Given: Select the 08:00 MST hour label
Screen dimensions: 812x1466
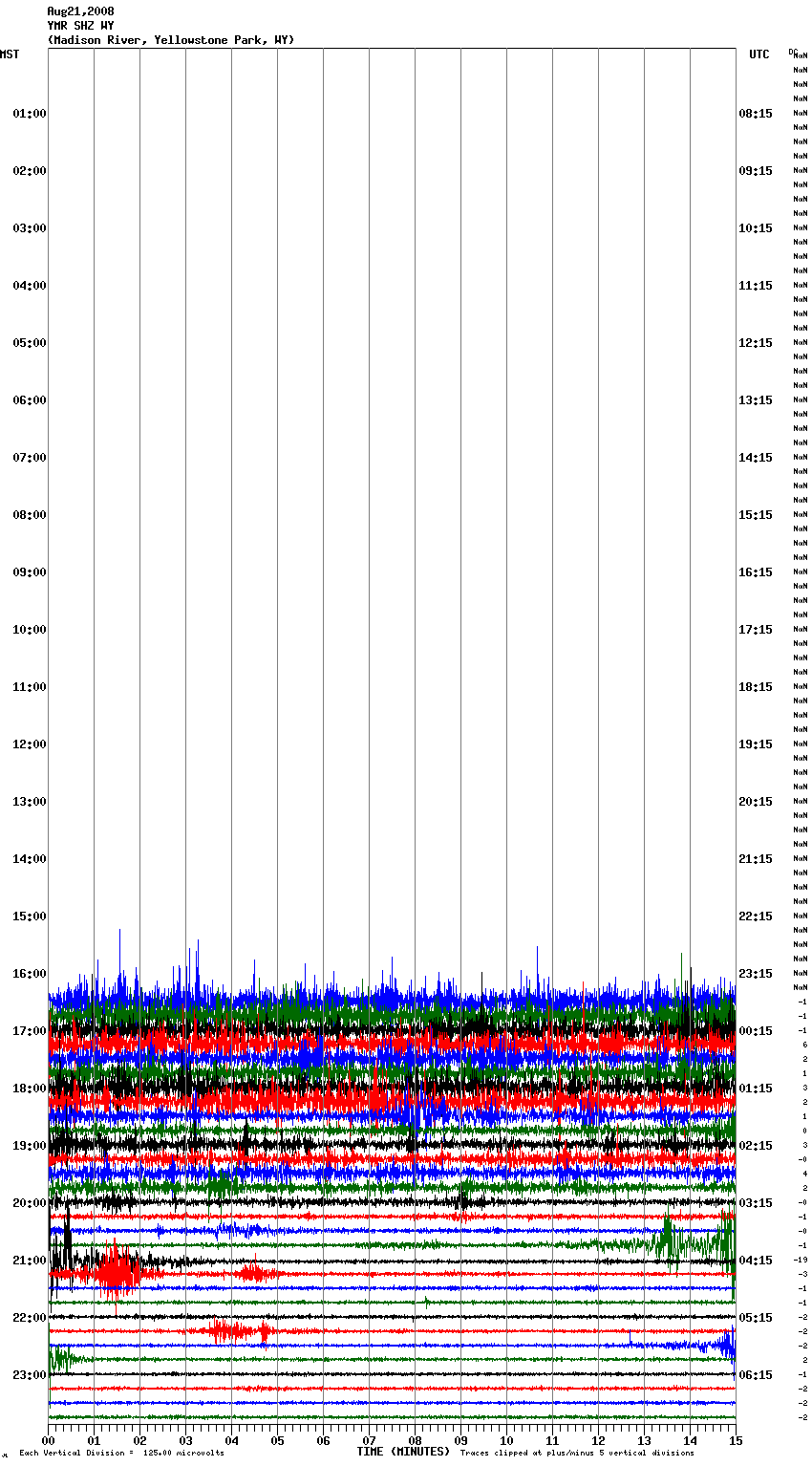Looking at the screenshot, I should pyautogui.click(x=30, y=515).
